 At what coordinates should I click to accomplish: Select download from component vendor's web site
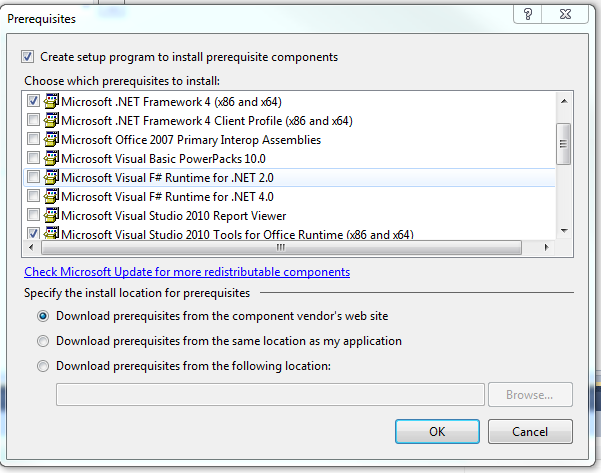[x=43, y=316]
